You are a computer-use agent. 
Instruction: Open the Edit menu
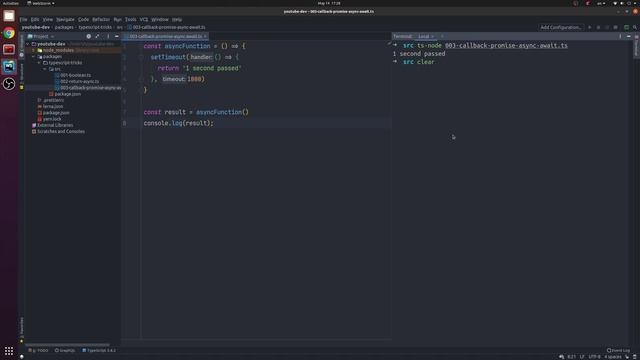35,19
